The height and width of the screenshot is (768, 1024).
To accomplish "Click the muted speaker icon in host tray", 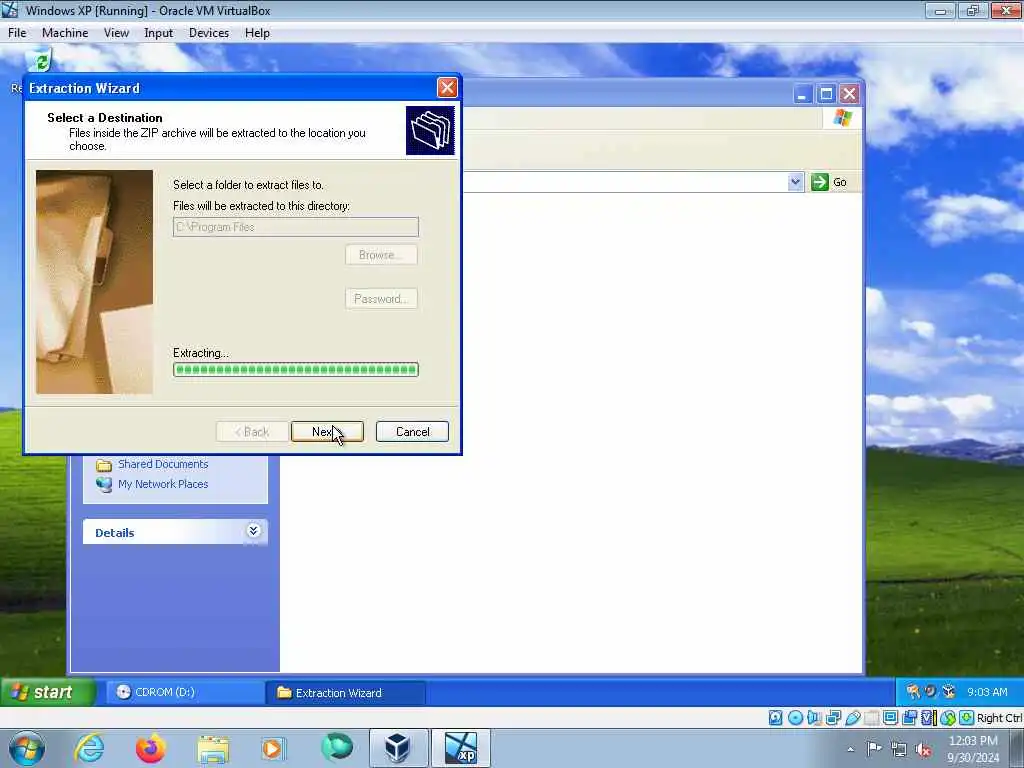I will point(923,749).
